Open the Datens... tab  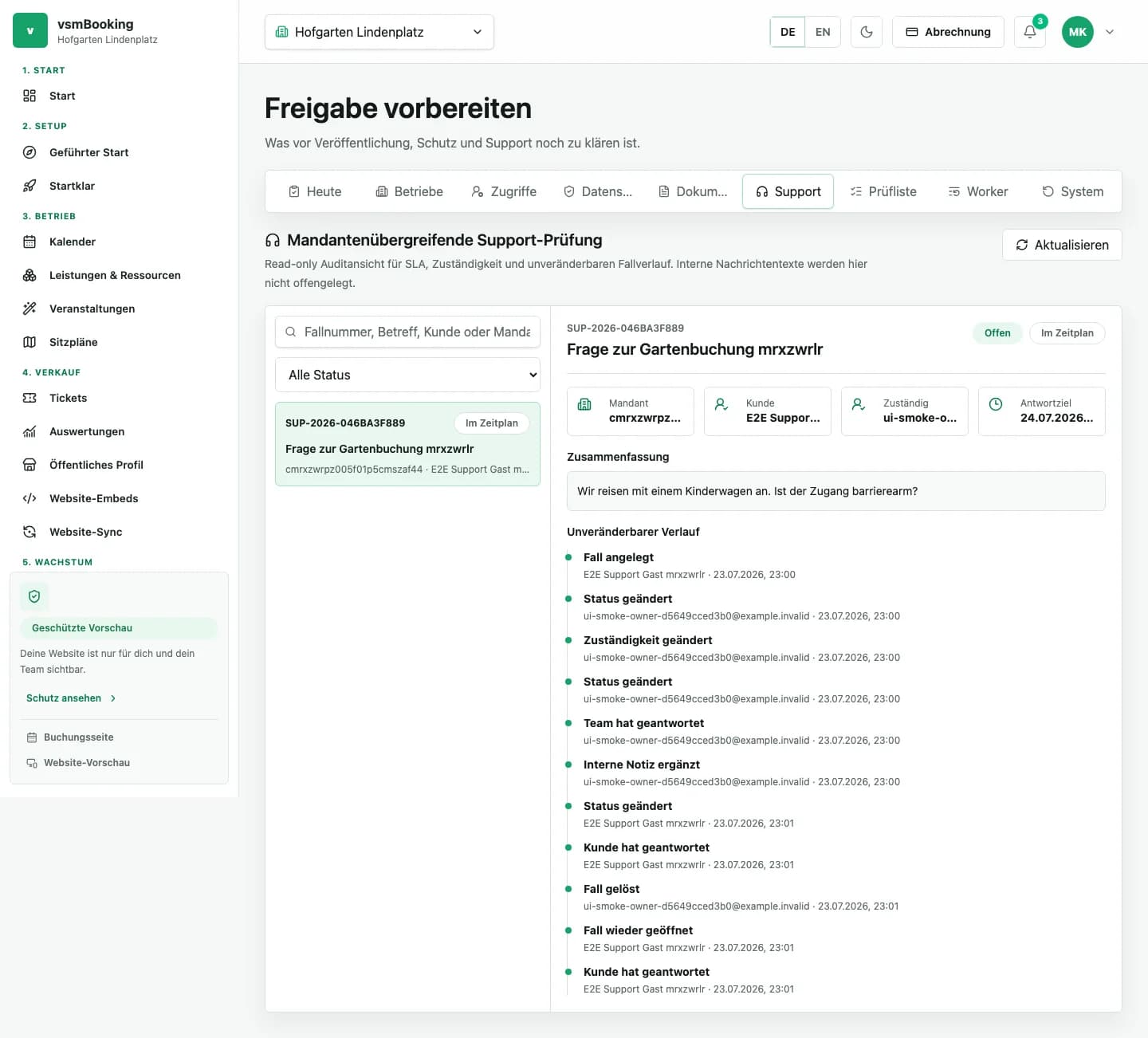(598, 191)
